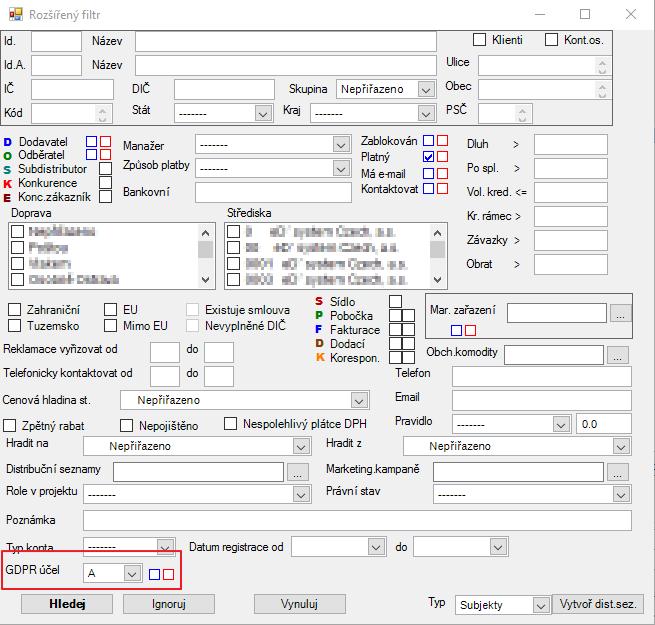Expand the Manažer dropdown
This screenshot has width=655, height=625.
pos(341,145)
